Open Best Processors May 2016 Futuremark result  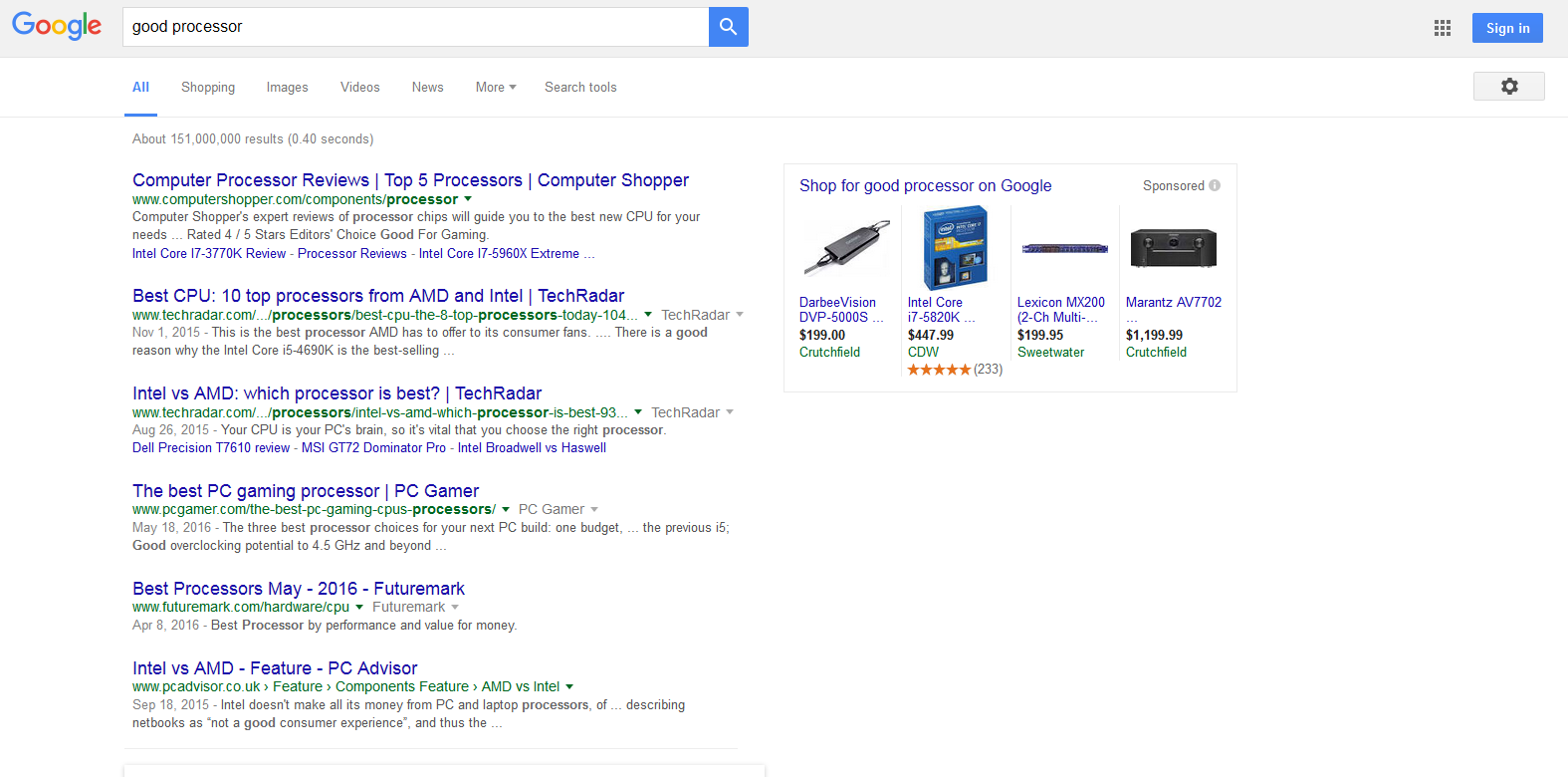pyautogui.click(x=299, y=589)
